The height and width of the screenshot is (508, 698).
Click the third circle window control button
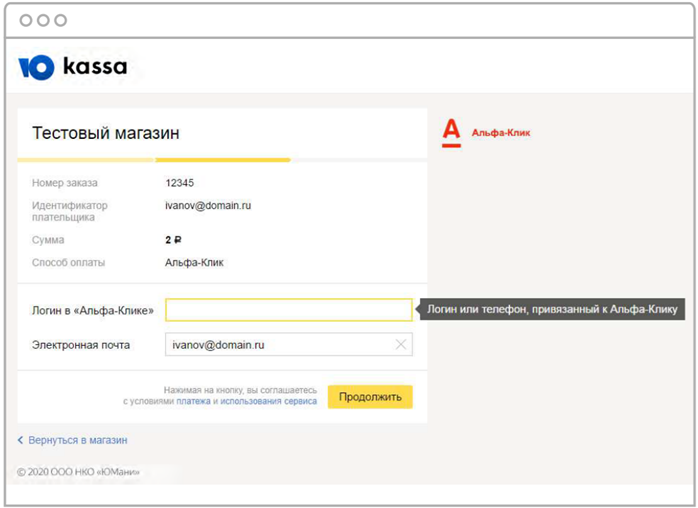[61, 20]
